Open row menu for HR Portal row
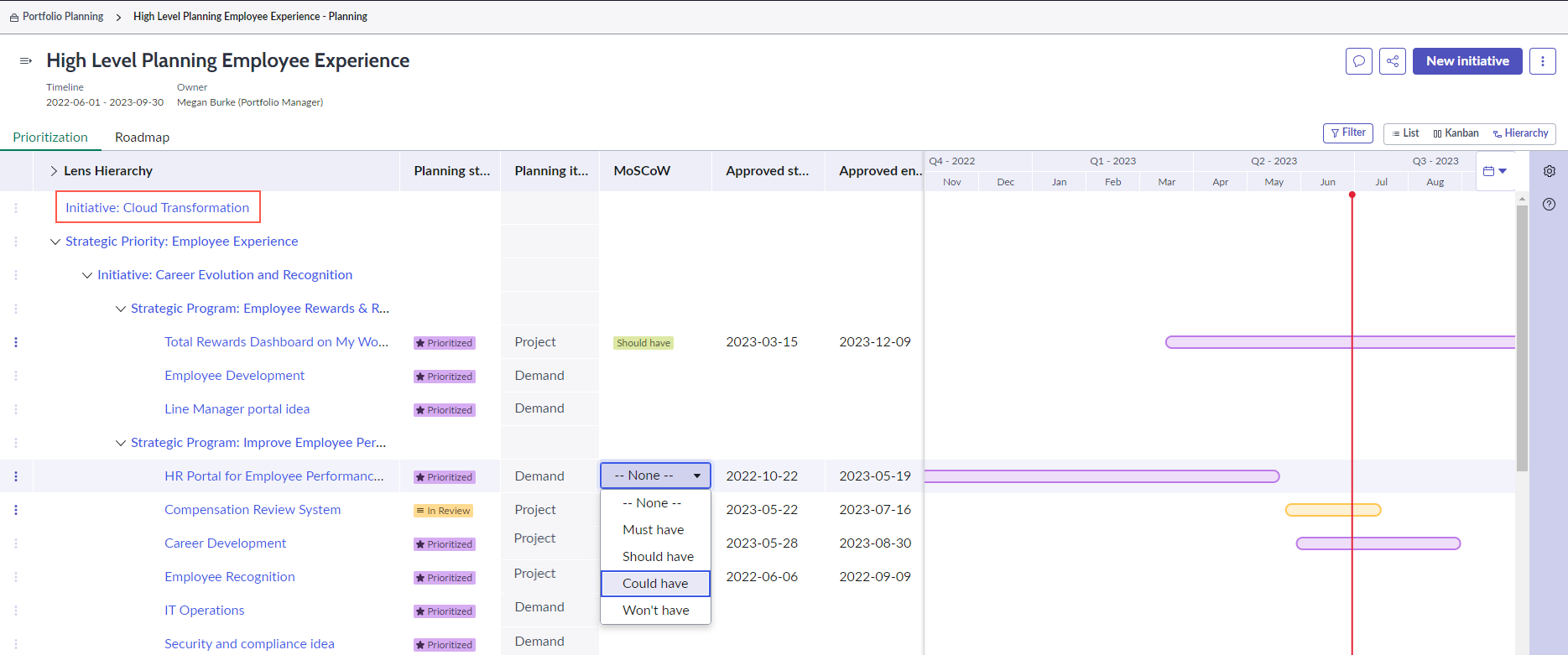This screenshot has height=655, width=1568. [x=16, y=476]
